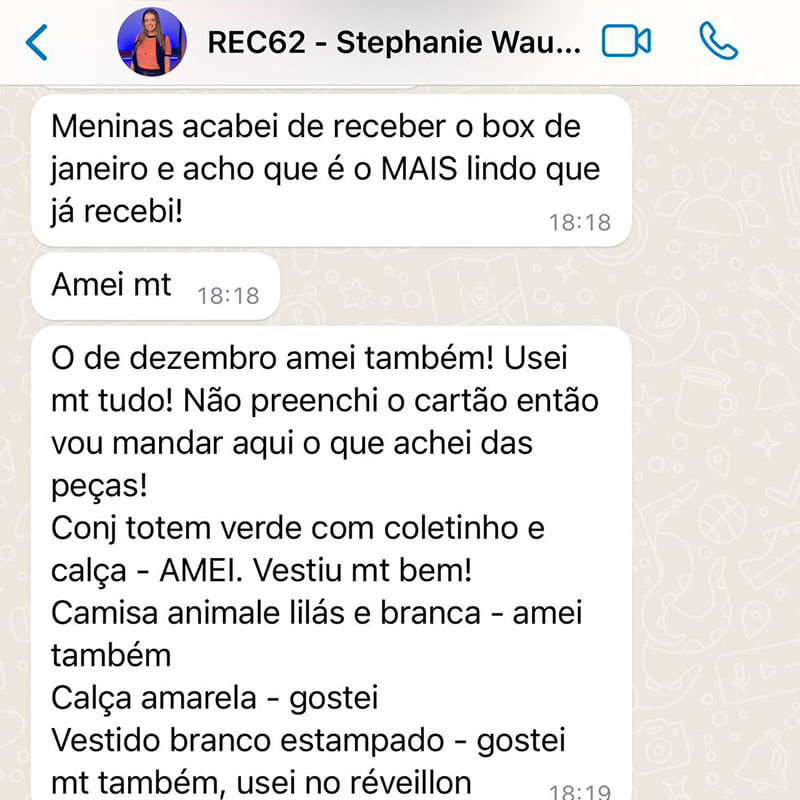Click the text 'Não preenchi o cartão então'
Screen dimensions: 800x800
tap(391, 401)
